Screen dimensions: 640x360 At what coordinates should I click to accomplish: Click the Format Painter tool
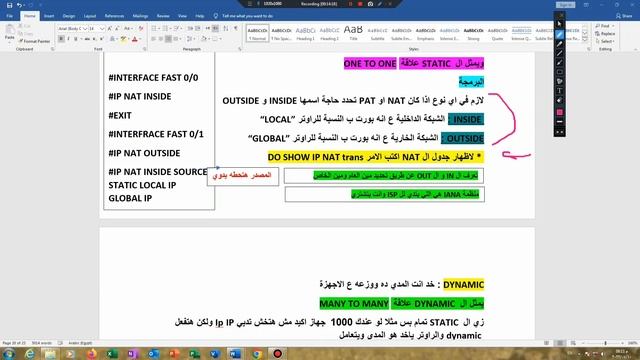point(34,41)
